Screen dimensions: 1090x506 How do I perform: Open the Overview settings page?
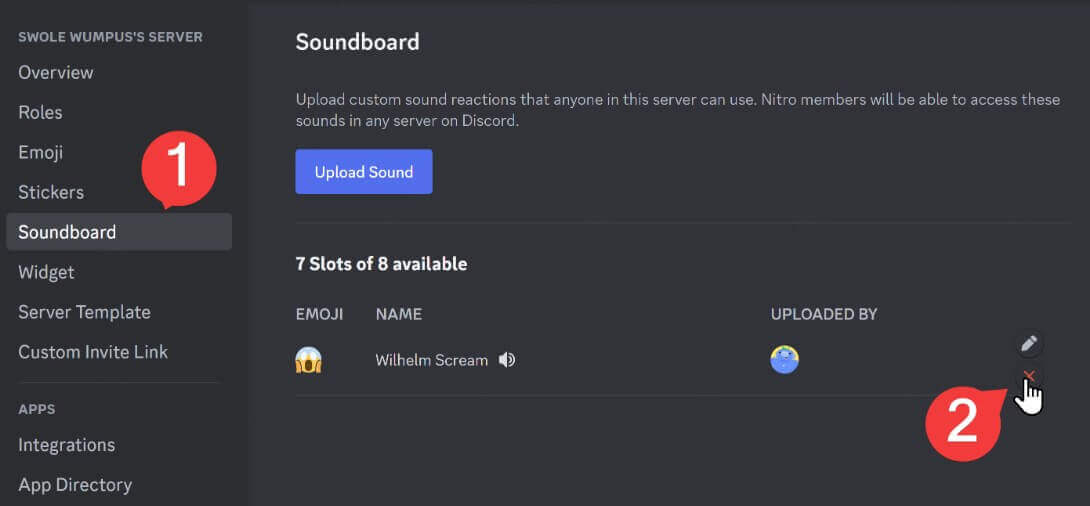56,72
